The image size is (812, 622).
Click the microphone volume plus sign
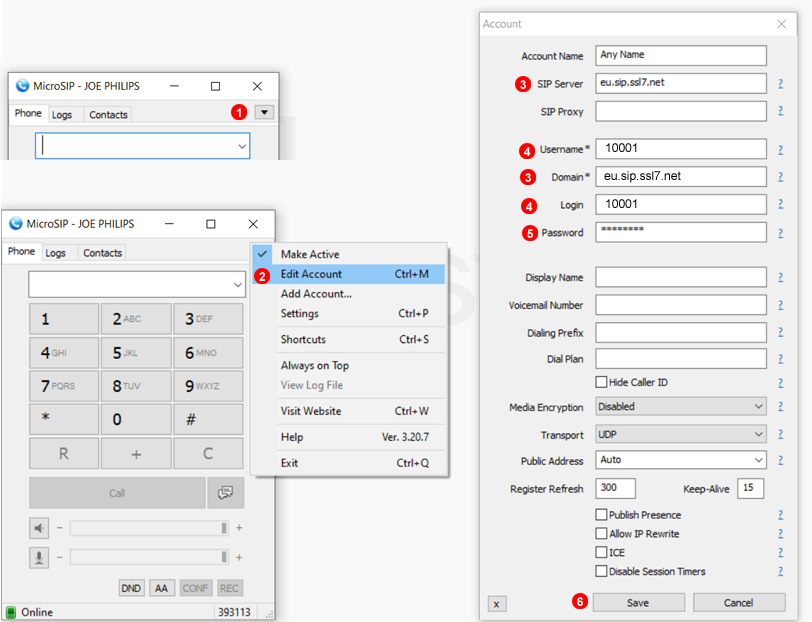(239, 557)
